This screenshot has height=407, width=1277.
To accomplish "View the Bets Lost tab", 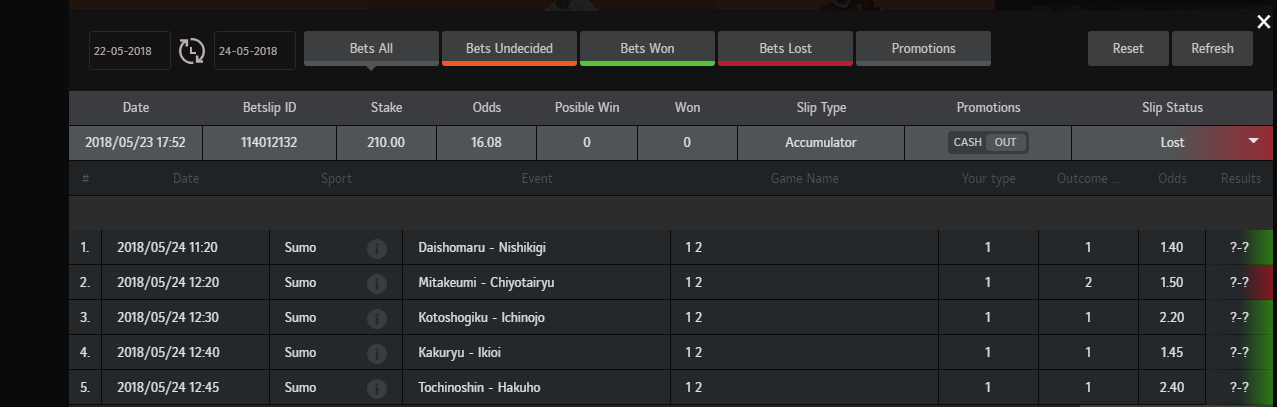I will [x=785, y=48].
